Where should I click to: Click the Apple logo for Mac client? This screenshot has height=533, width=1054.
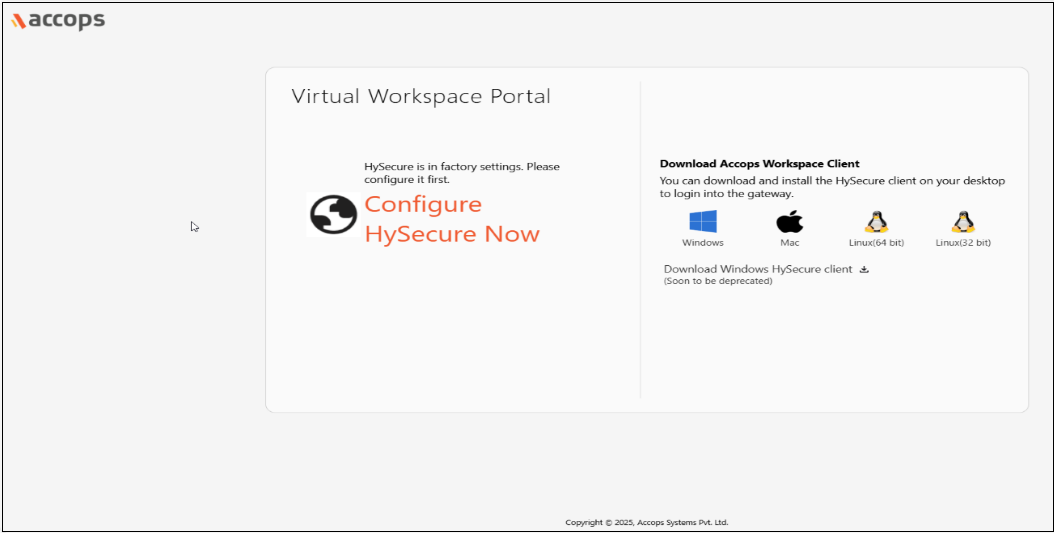(x=790, y=221)
